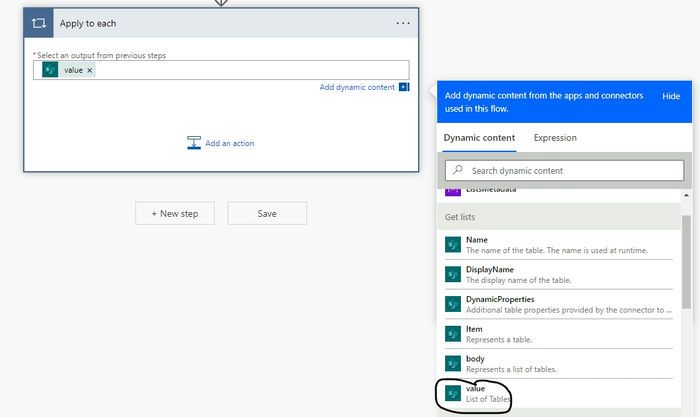
Task: Click the SharePoint icon beside body
Action: click(x=453, y=364)
